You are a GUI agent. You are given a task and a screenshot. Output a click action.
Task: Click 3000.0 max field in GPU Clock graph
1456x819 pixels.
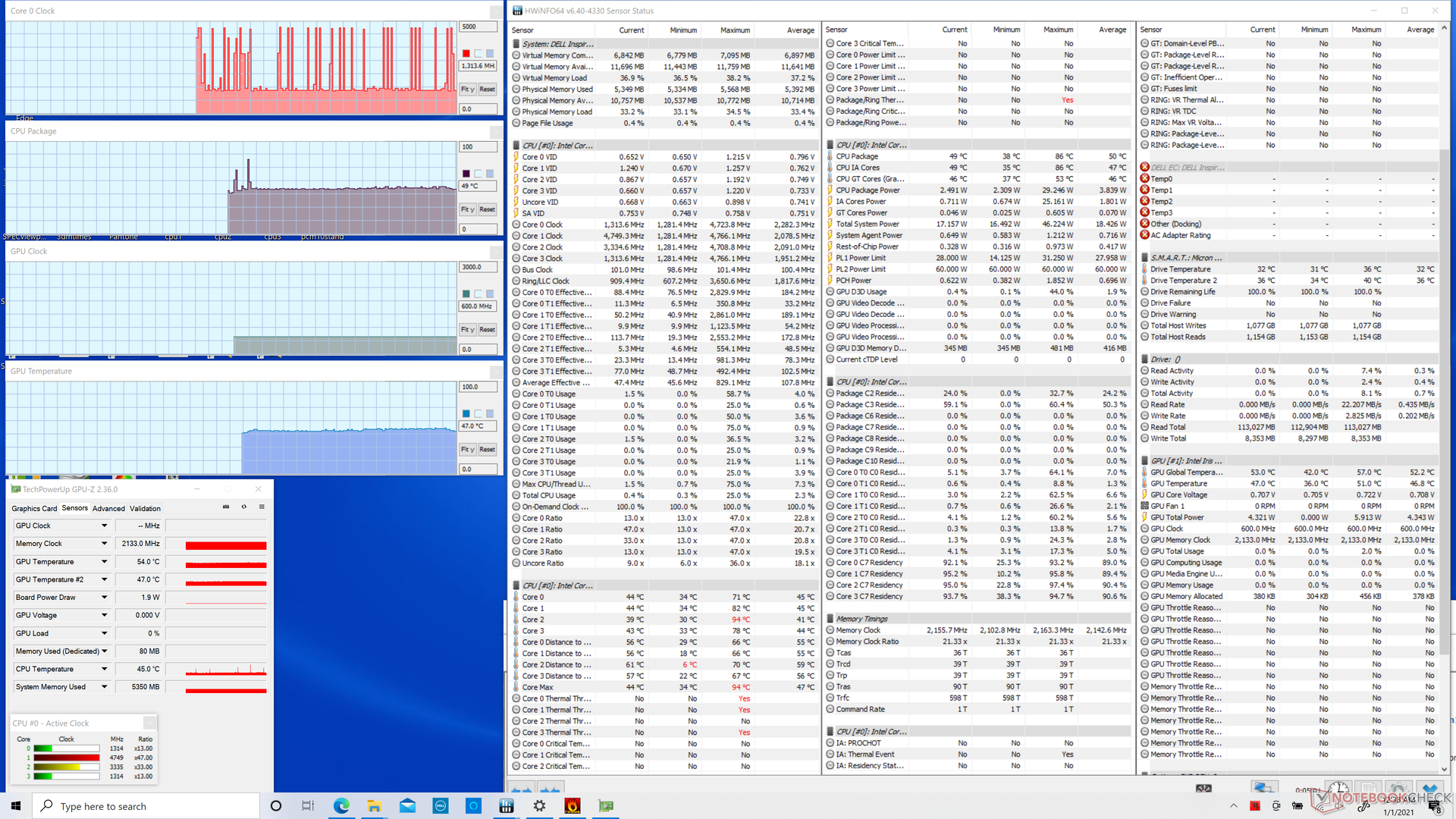(478, 267)
